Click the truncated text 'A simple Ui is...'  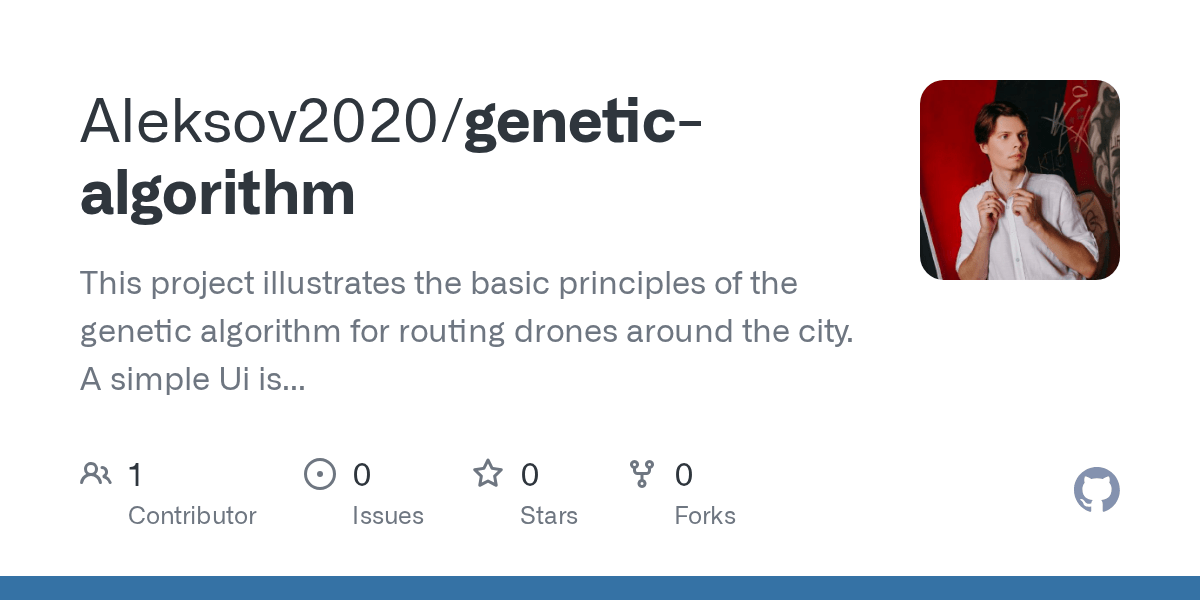[192, 379]
